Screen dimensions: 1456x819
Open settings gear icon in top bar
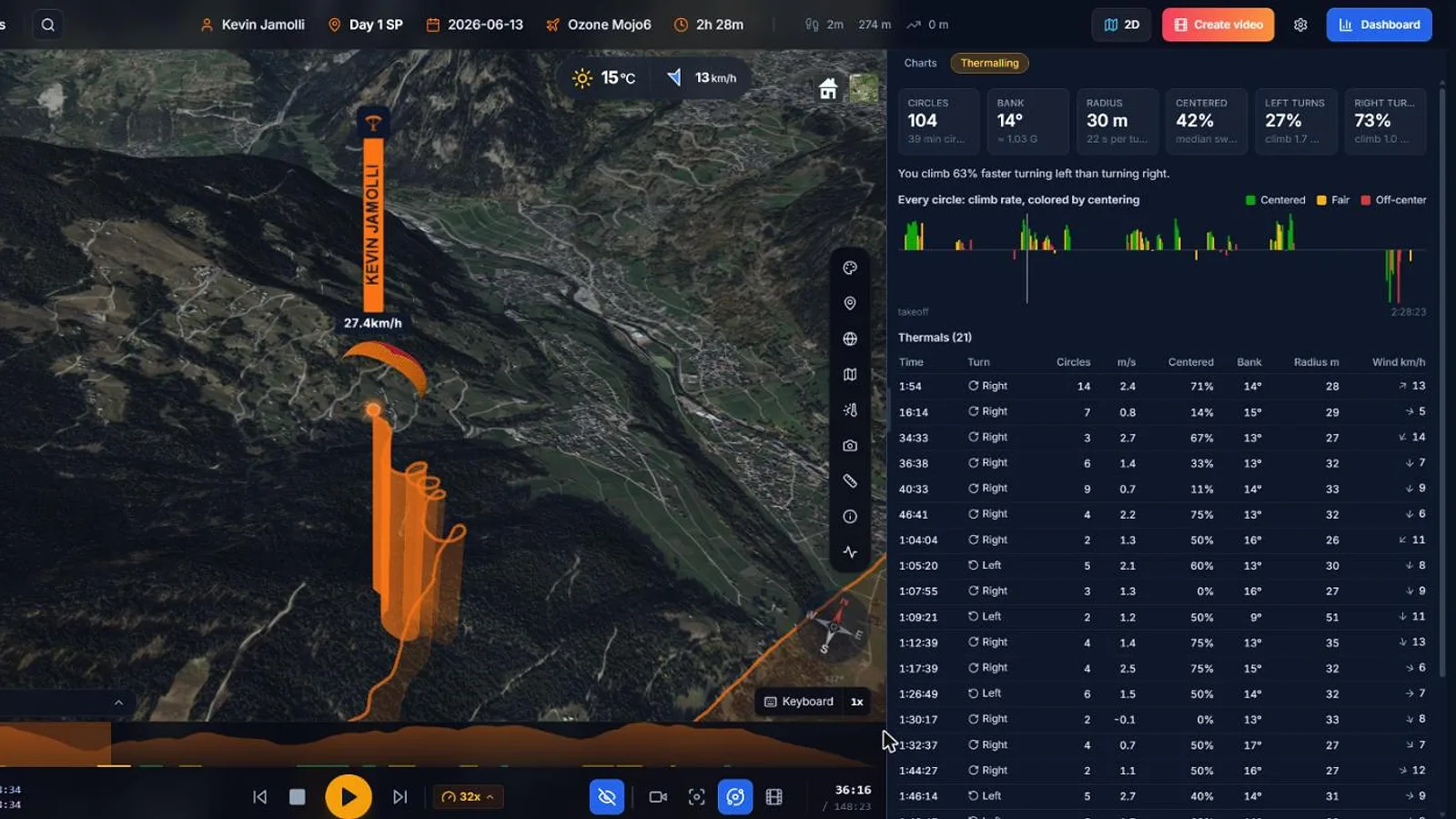point(1300,25)
